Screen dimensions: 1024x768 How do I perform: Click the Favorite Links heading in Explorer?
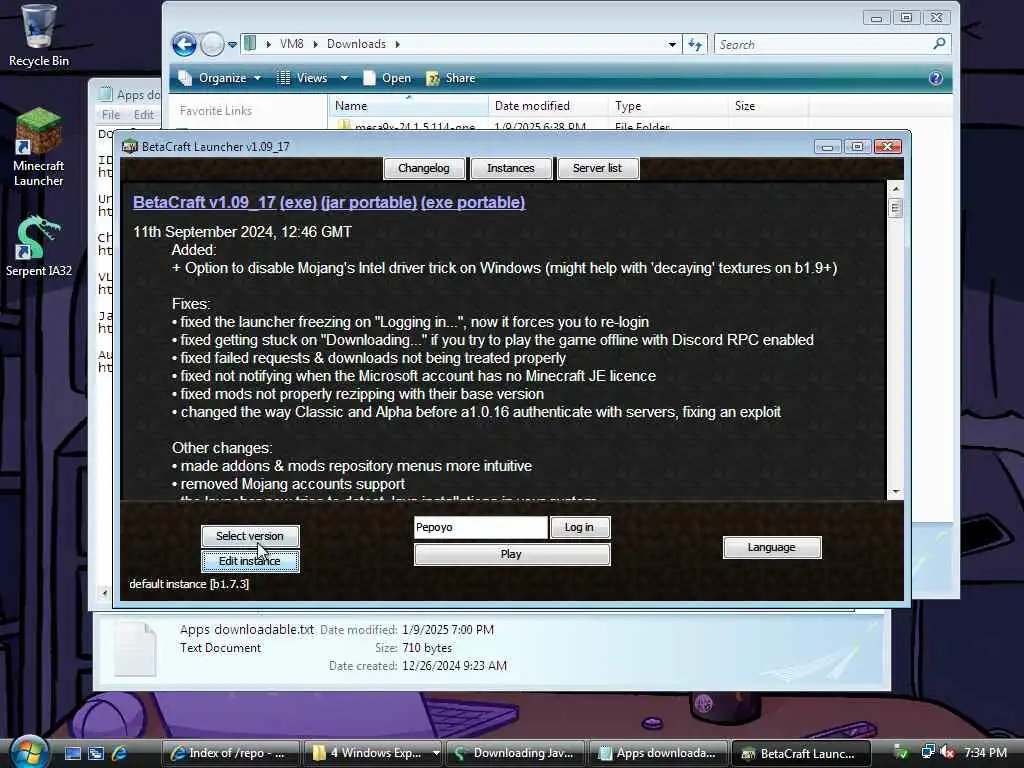[216, 111]
